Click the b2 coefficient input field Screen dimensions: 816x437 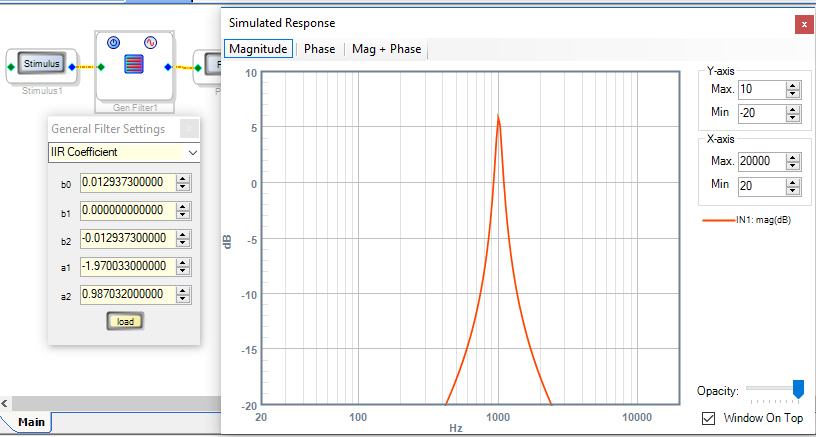[129, 239]
